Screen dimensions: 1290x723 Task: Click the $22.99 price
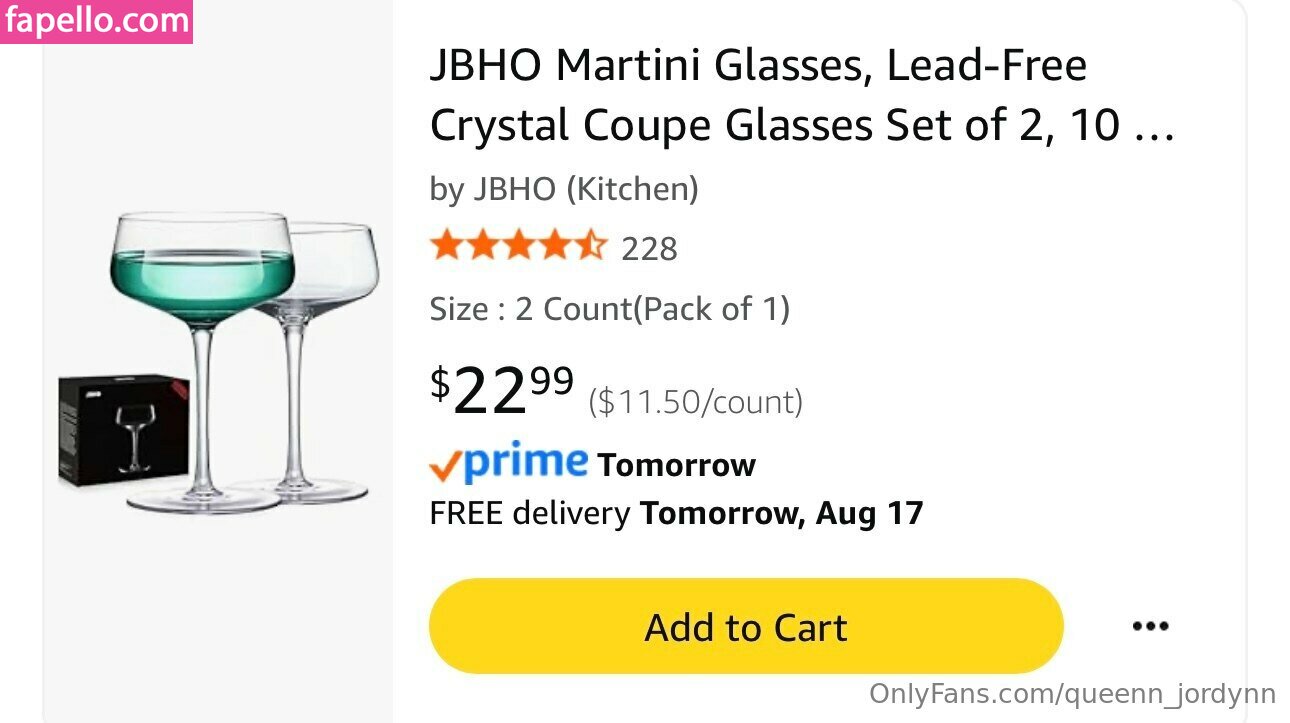click(x=502, y=390)
